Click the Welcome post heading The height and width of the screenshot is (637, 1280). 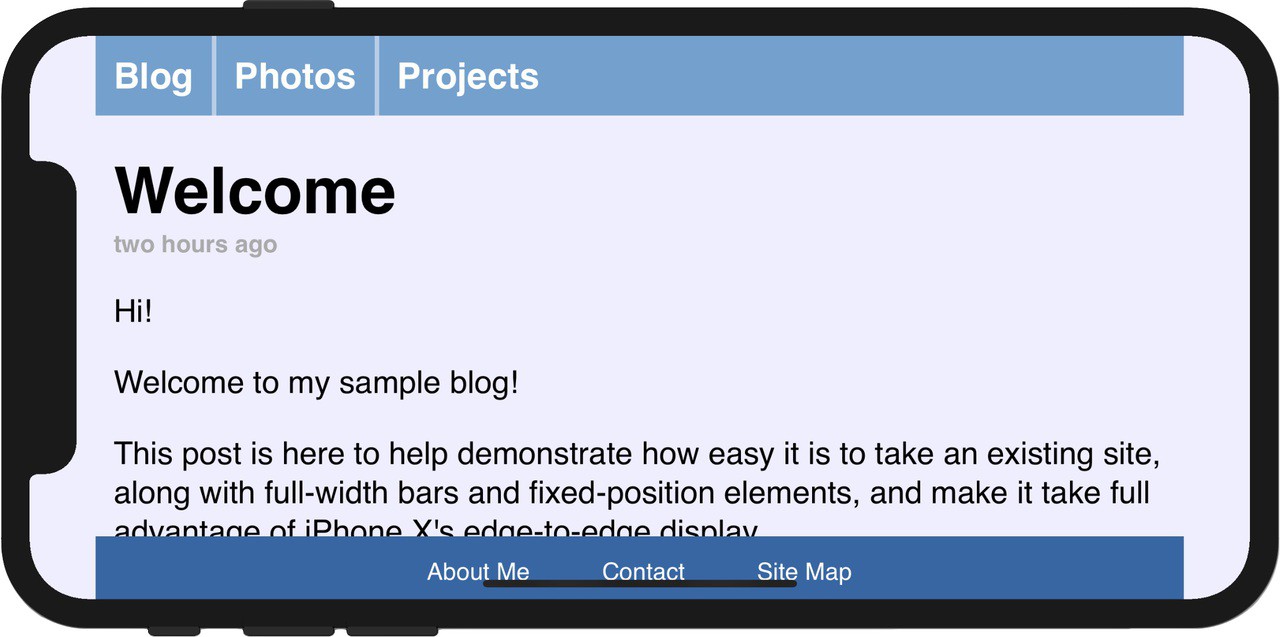[255, 190]
